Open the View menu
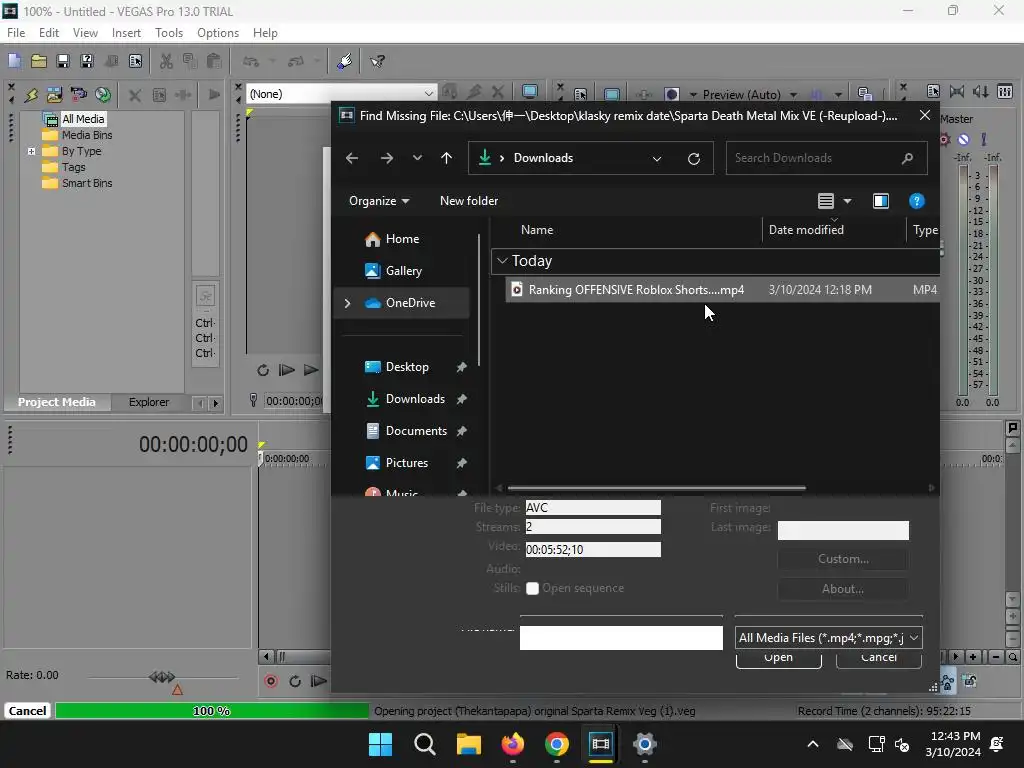Viewport: 1024px width, 768px height. (86, 33)
